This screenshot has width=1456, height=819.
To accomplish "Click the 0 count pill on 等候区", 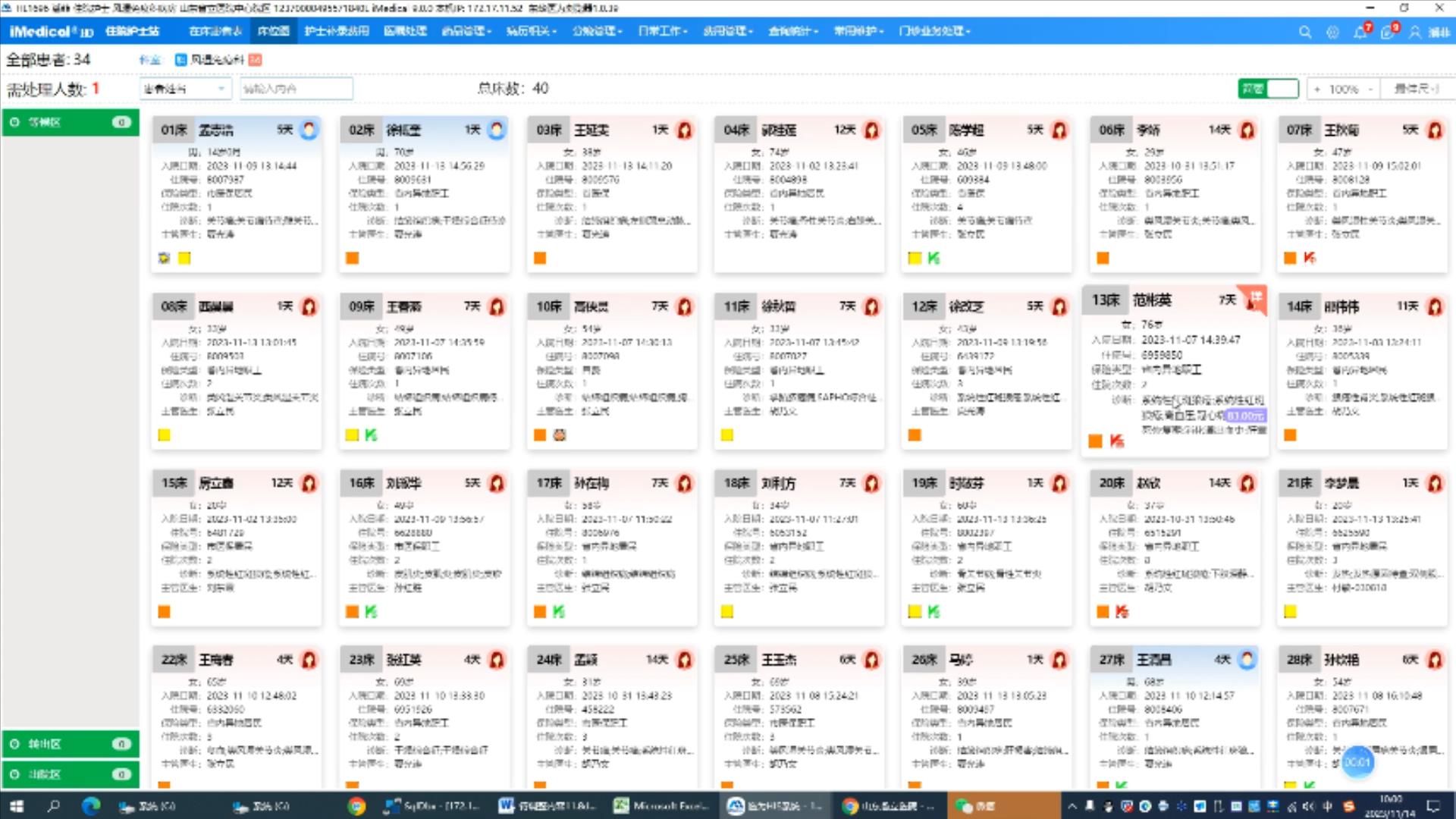I will pyautogui.click(x=121, y=122).
